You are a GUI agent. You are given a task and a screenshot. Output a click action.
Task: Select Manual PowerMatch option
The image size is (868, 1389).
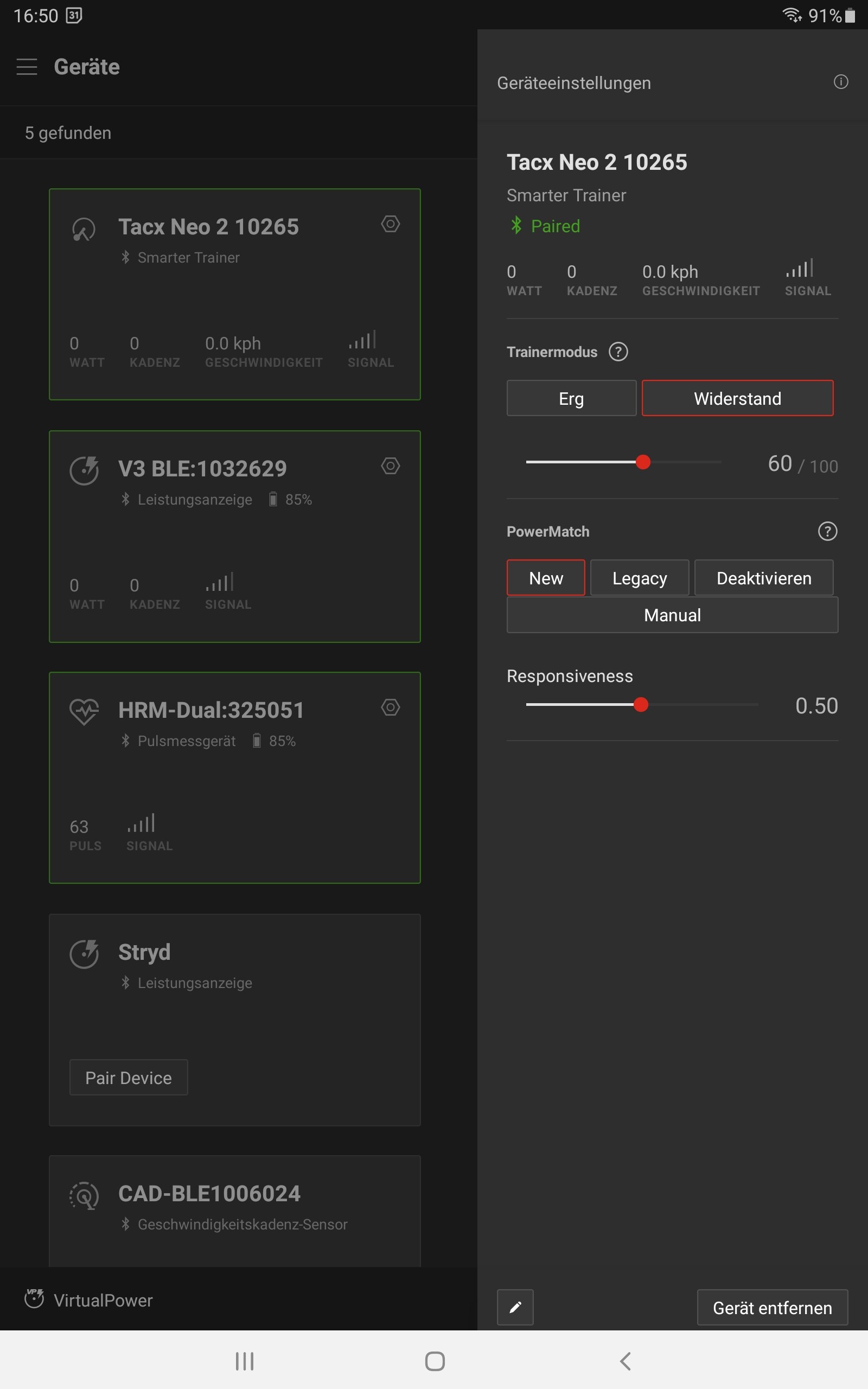pyautogui.click(x=672, y=615)
